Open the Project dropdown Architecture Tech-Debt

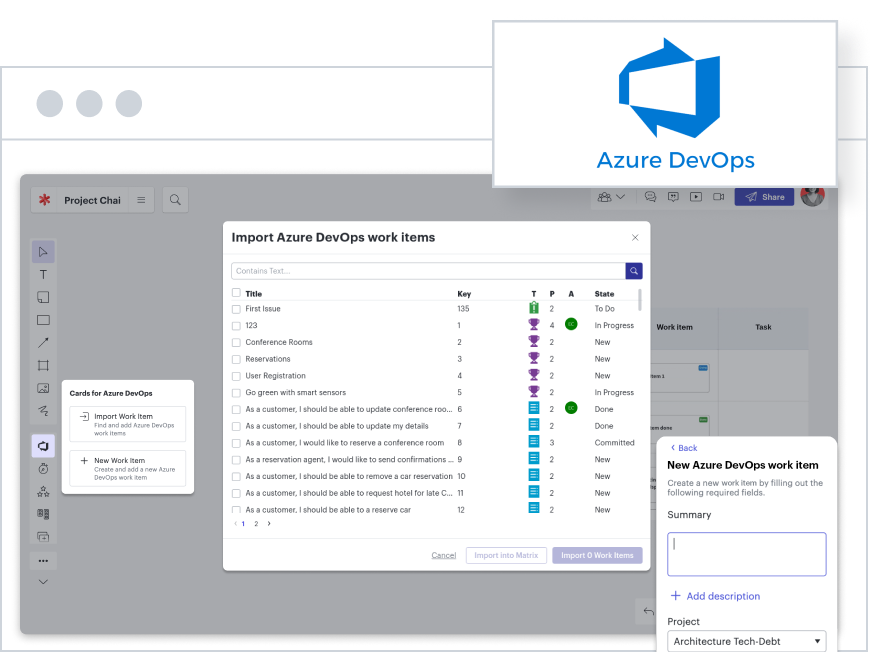747,641
